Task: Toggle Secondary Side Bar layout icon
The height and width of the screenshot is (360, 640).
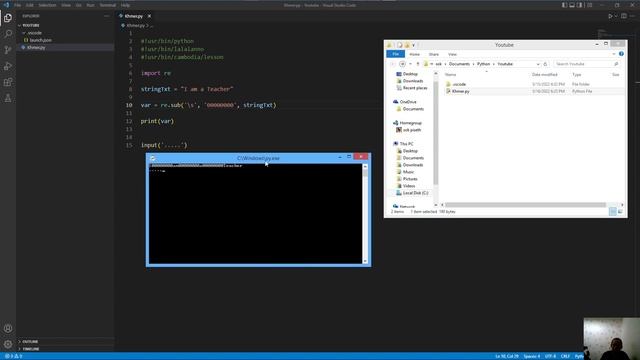Action: click(580, 5)
